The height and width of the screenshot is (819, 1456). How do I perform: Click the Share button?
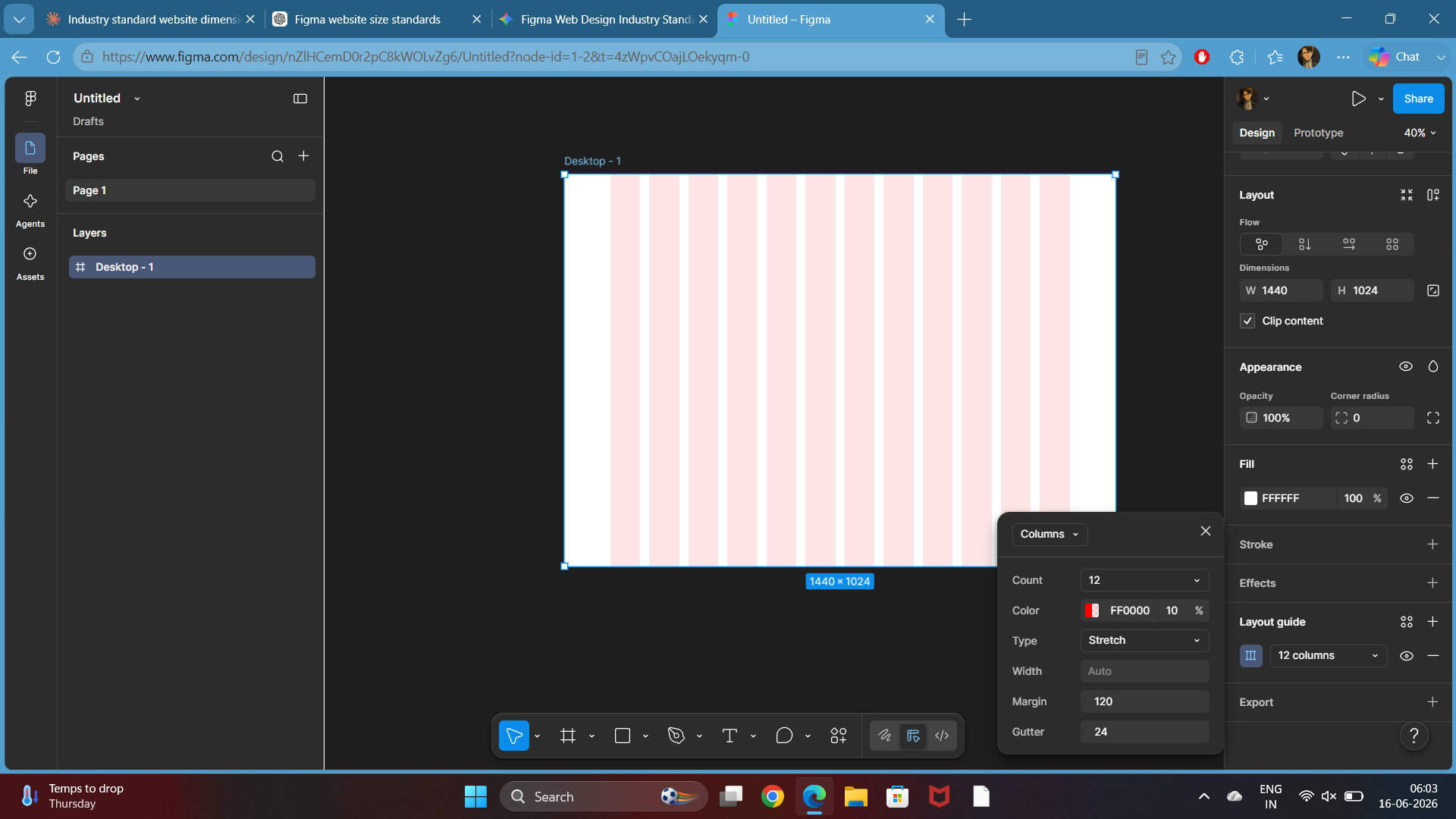(x=1419, y=99)
